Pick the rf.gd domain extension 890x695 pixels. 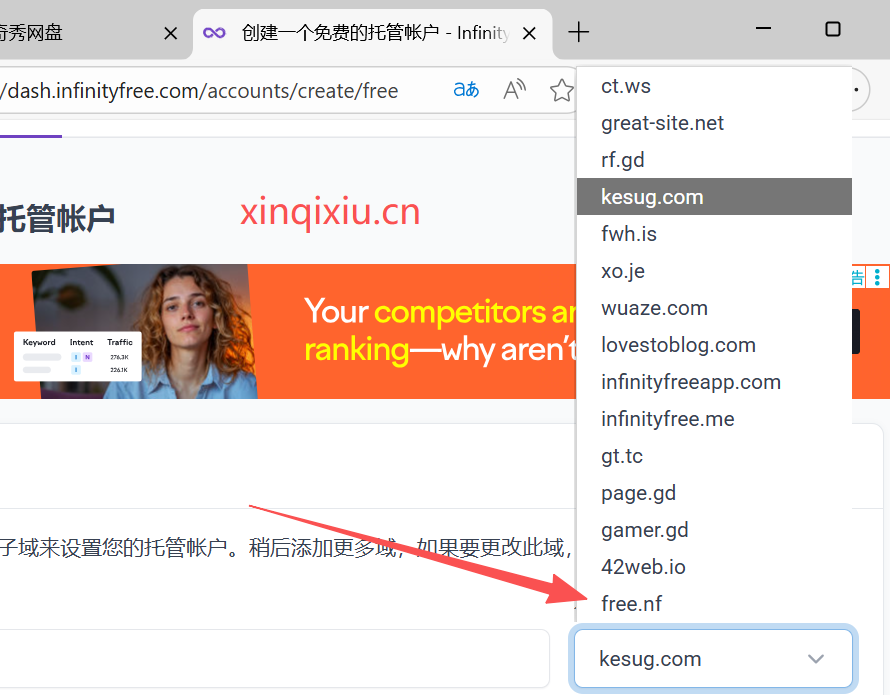click(x=623, y=160)
